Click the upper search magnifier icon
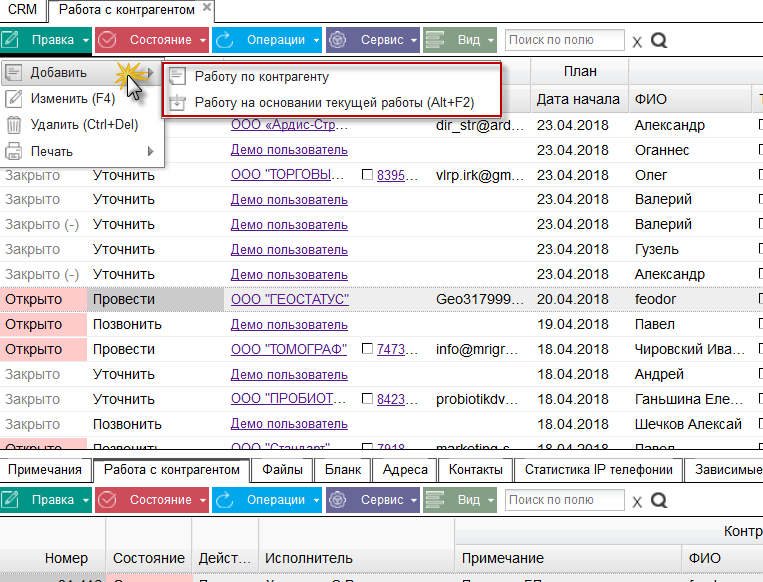 (659, 40)
